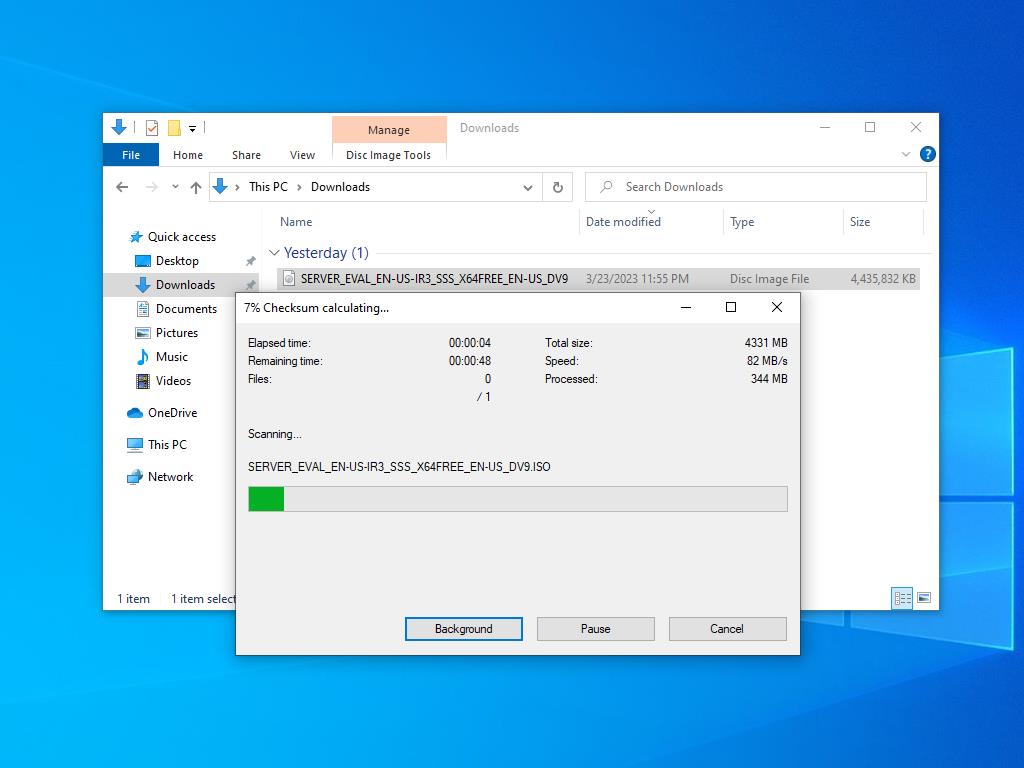The height and width of the screenshot is (768, 1024).
Task: Sort files by the Size column
Action: [860, 222]
